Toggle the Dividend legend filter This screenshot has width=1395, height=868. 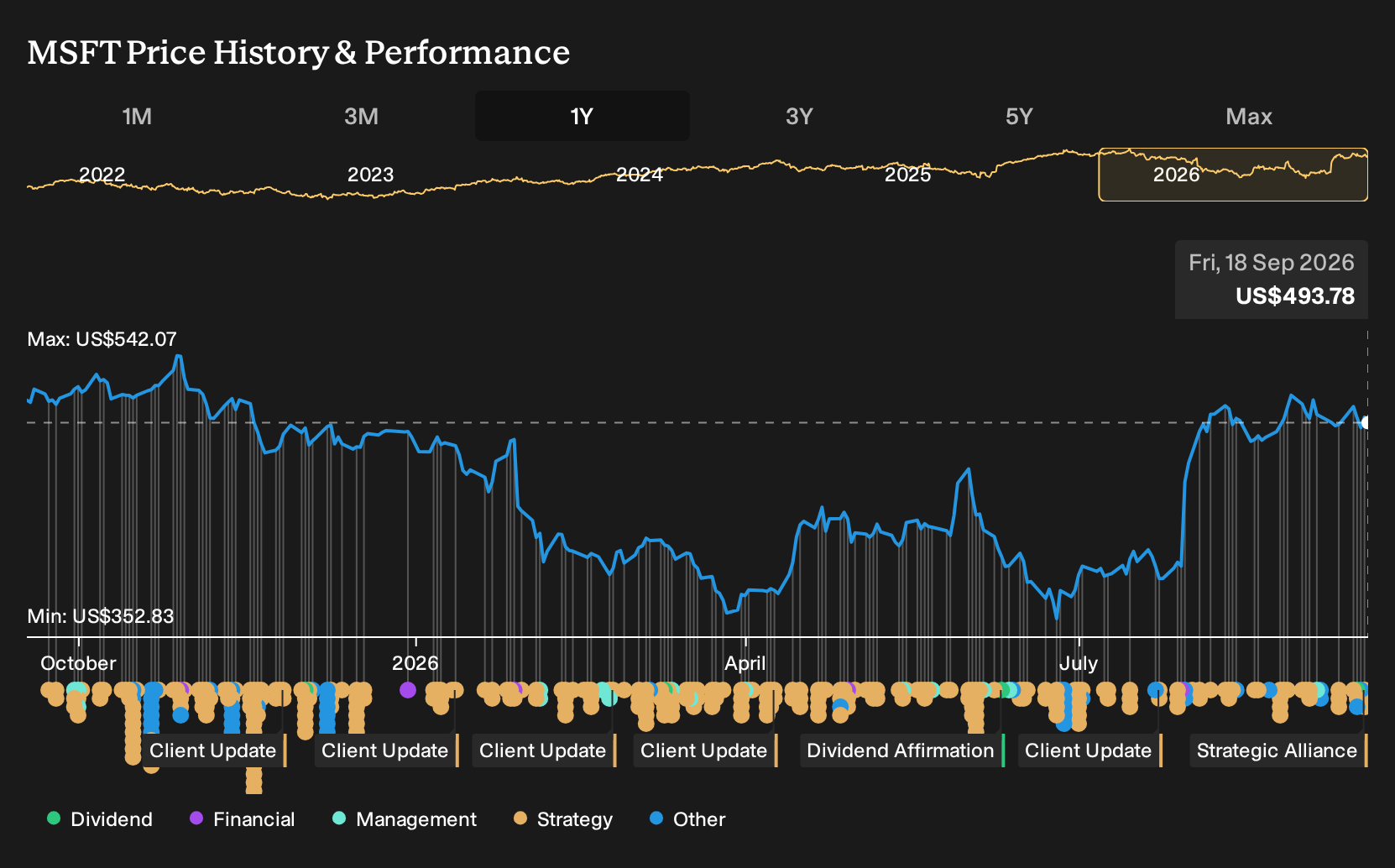(x=100, y=819)
